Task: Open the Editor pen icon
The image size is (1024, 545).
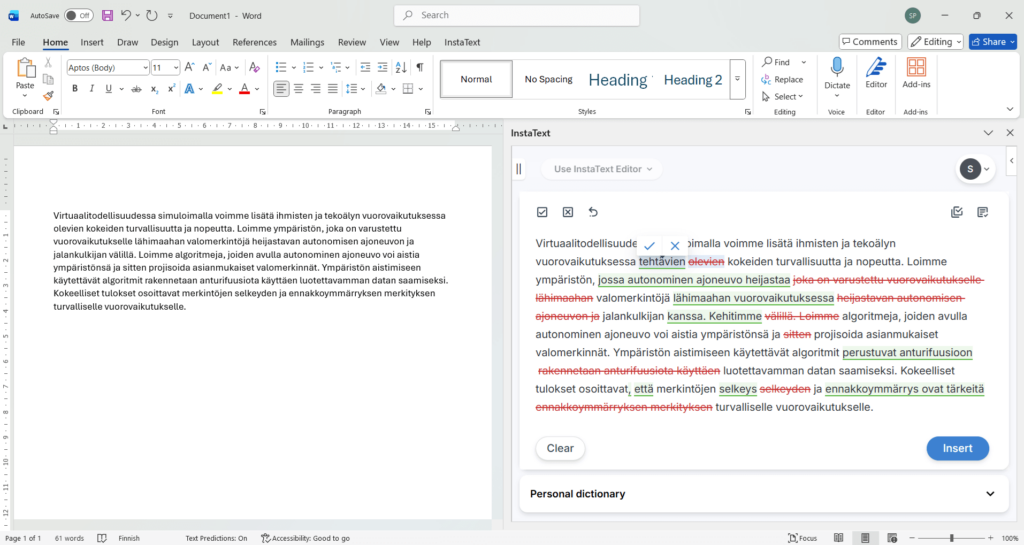Action: [x=876, y=68]
